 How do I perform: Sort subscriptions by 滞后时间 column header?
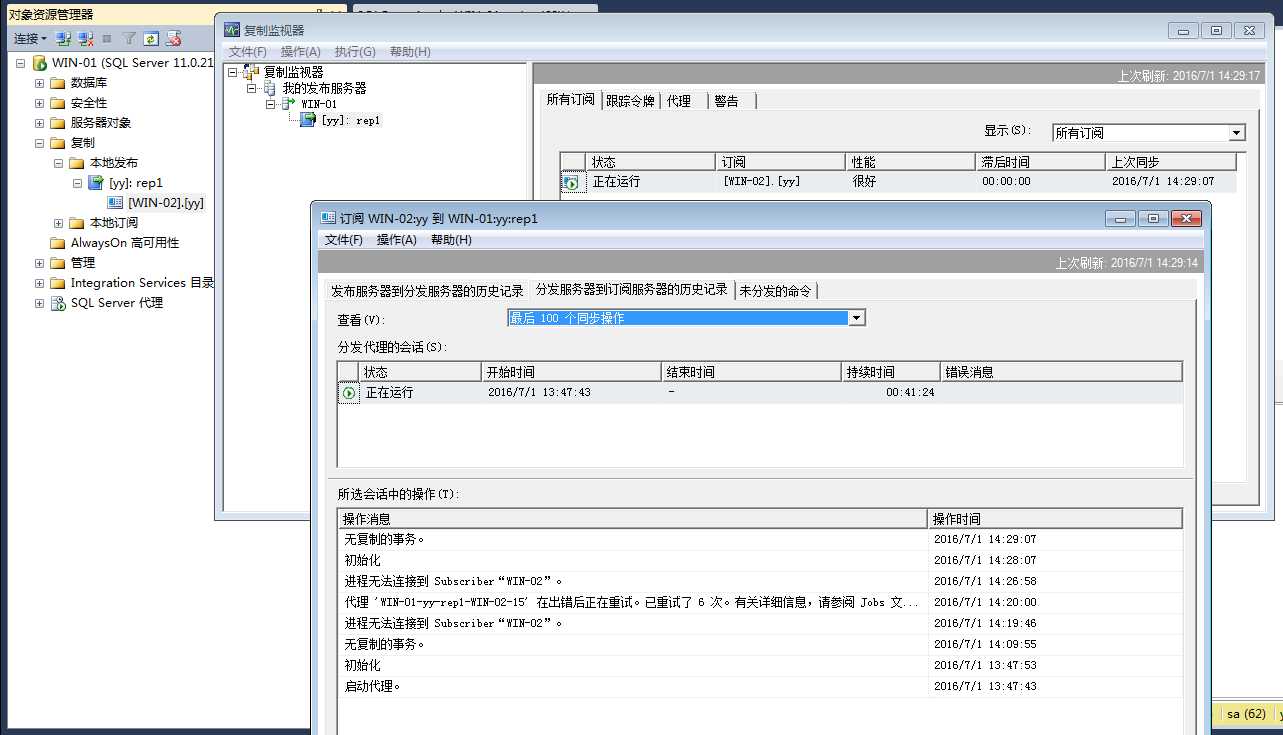pyautogui.click(x=1040, y=162)
